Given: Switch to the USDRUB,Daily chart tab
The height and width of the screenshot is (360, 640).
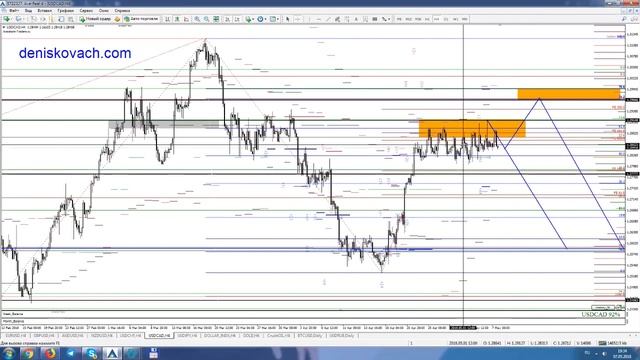Looking at the screenshot, I should pyautogui.click(x=342, y=335).
